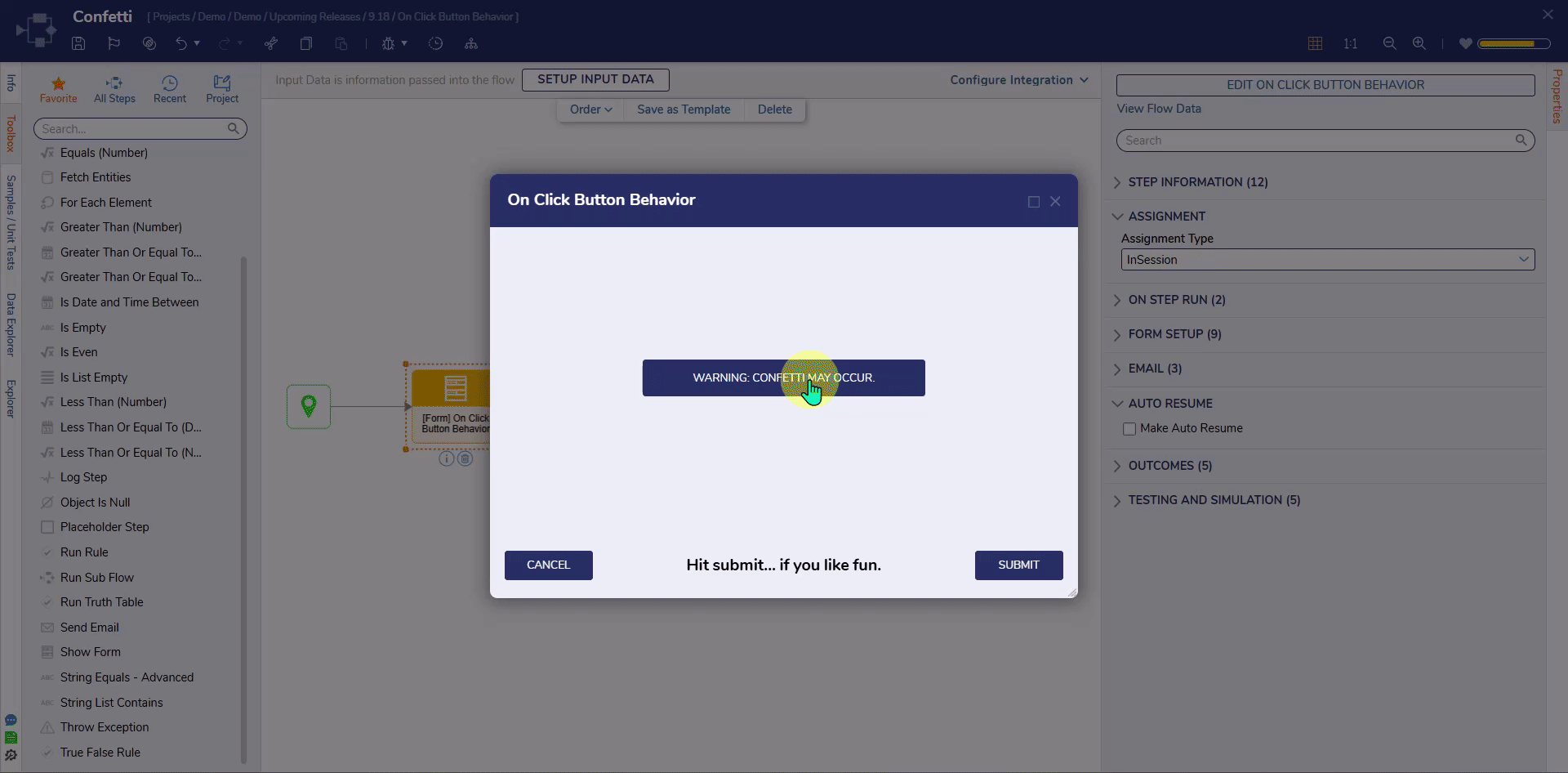Open the history clock icon
This screenshot has height=773, width=1568.
point(435,43)
